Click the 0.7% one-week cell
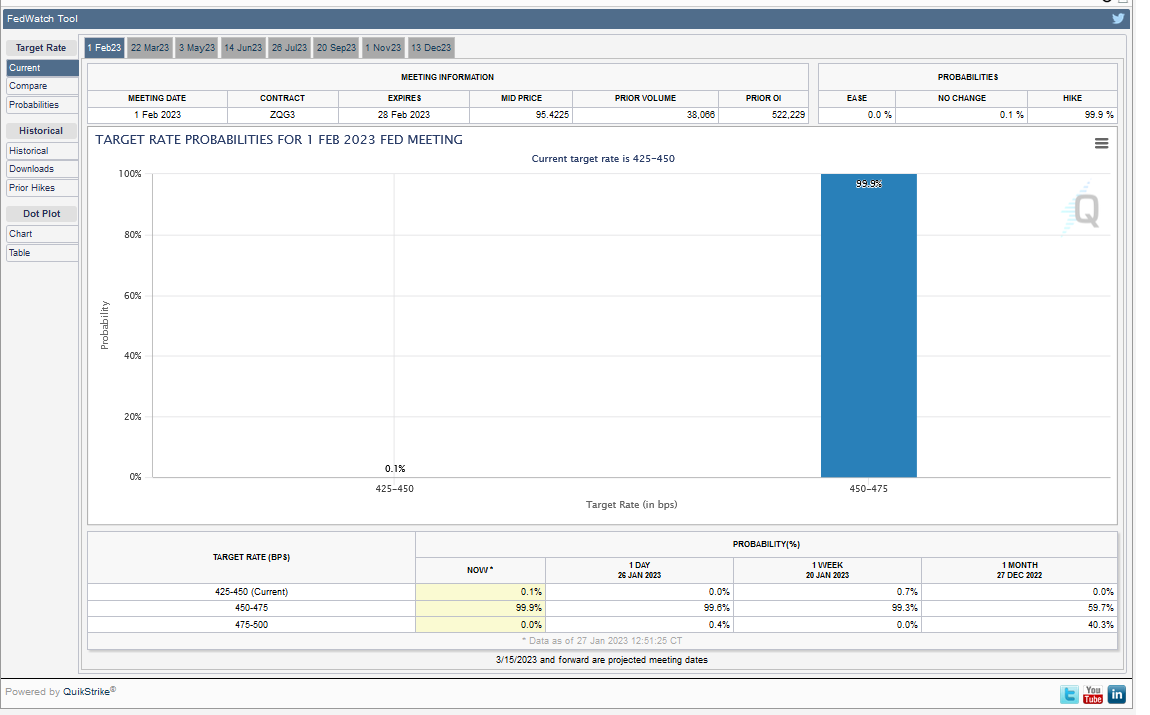 [x=827, y=592]
